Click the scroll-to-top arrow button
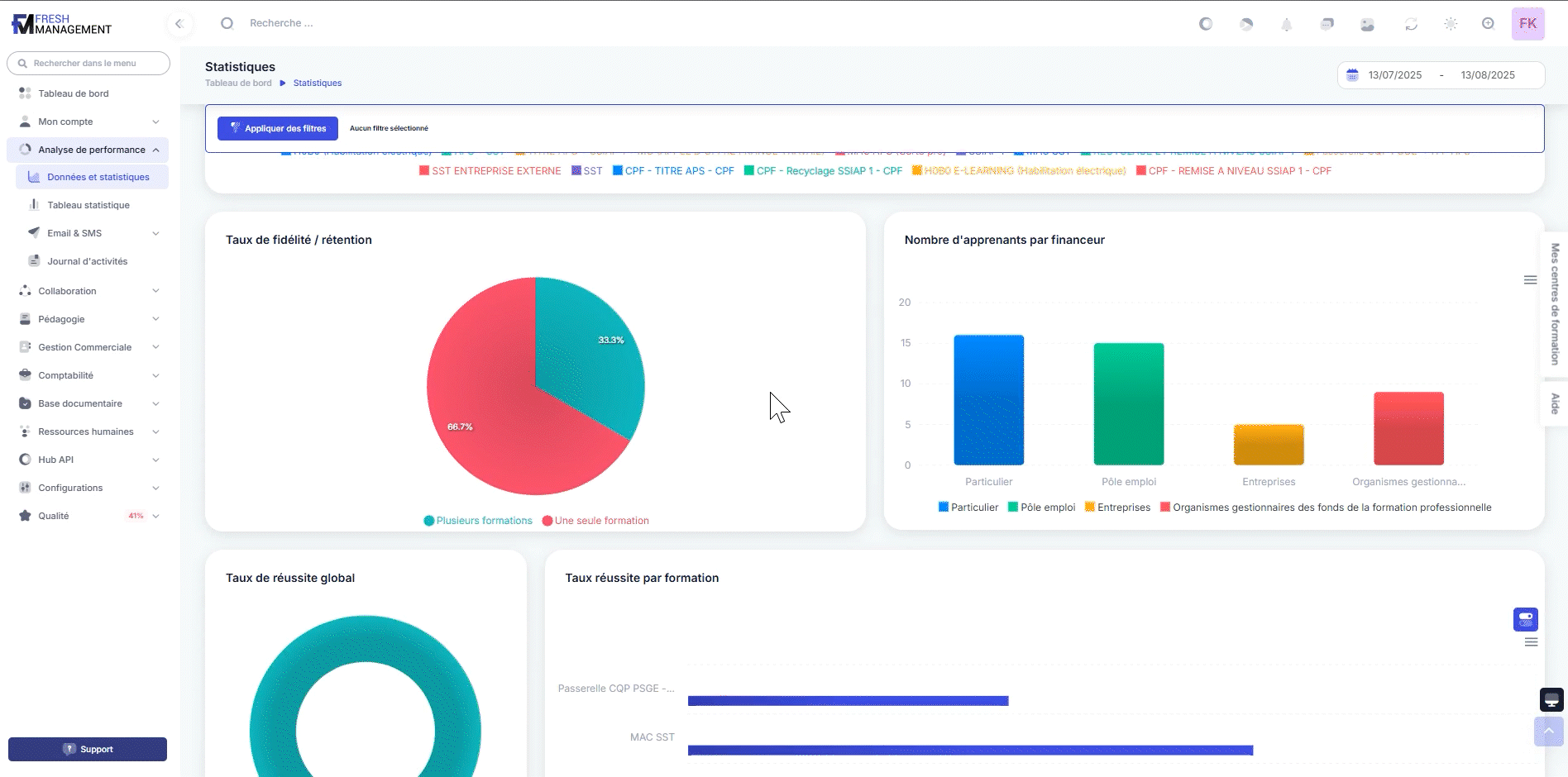This screenshot has width=1568, height=777. coord(1548,731)
